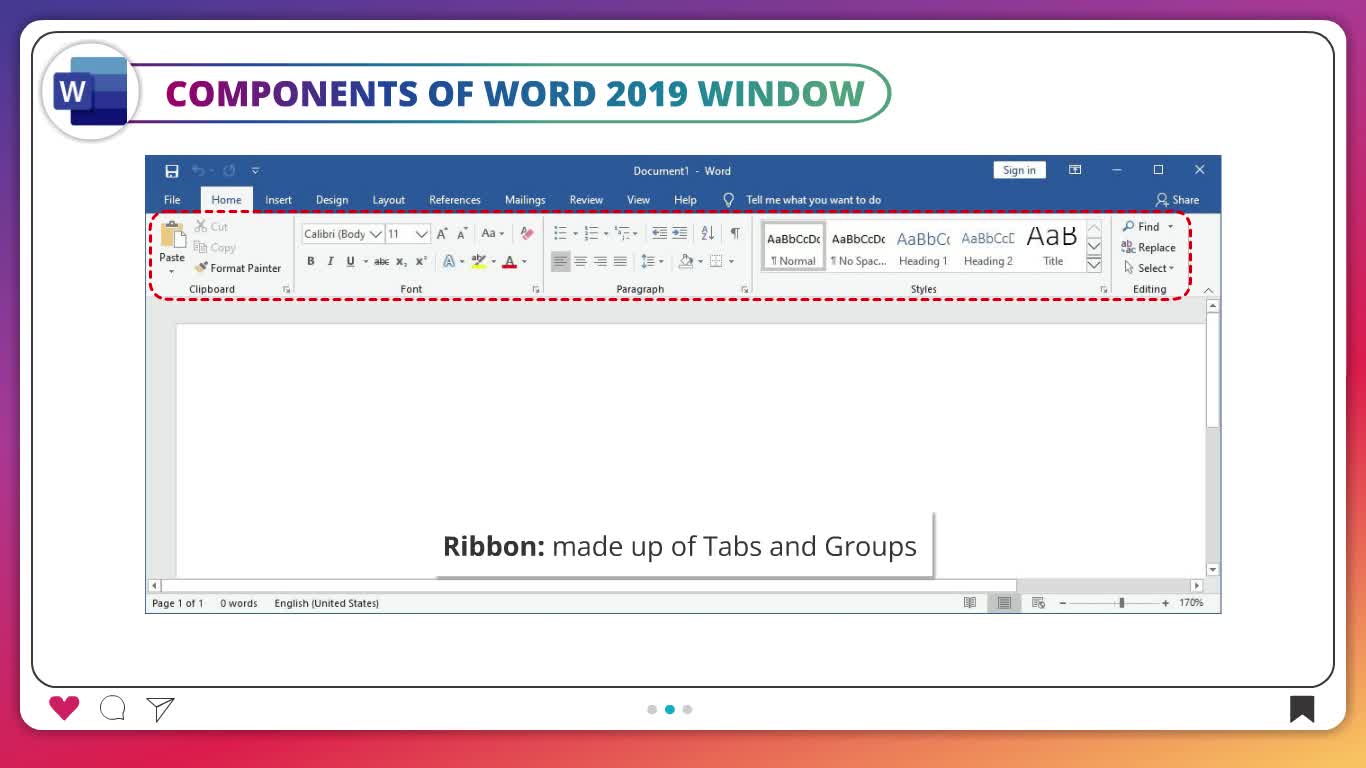Open the Mailings tab
The height and width of the screenshot is (768, 1366).
(525, 200)
